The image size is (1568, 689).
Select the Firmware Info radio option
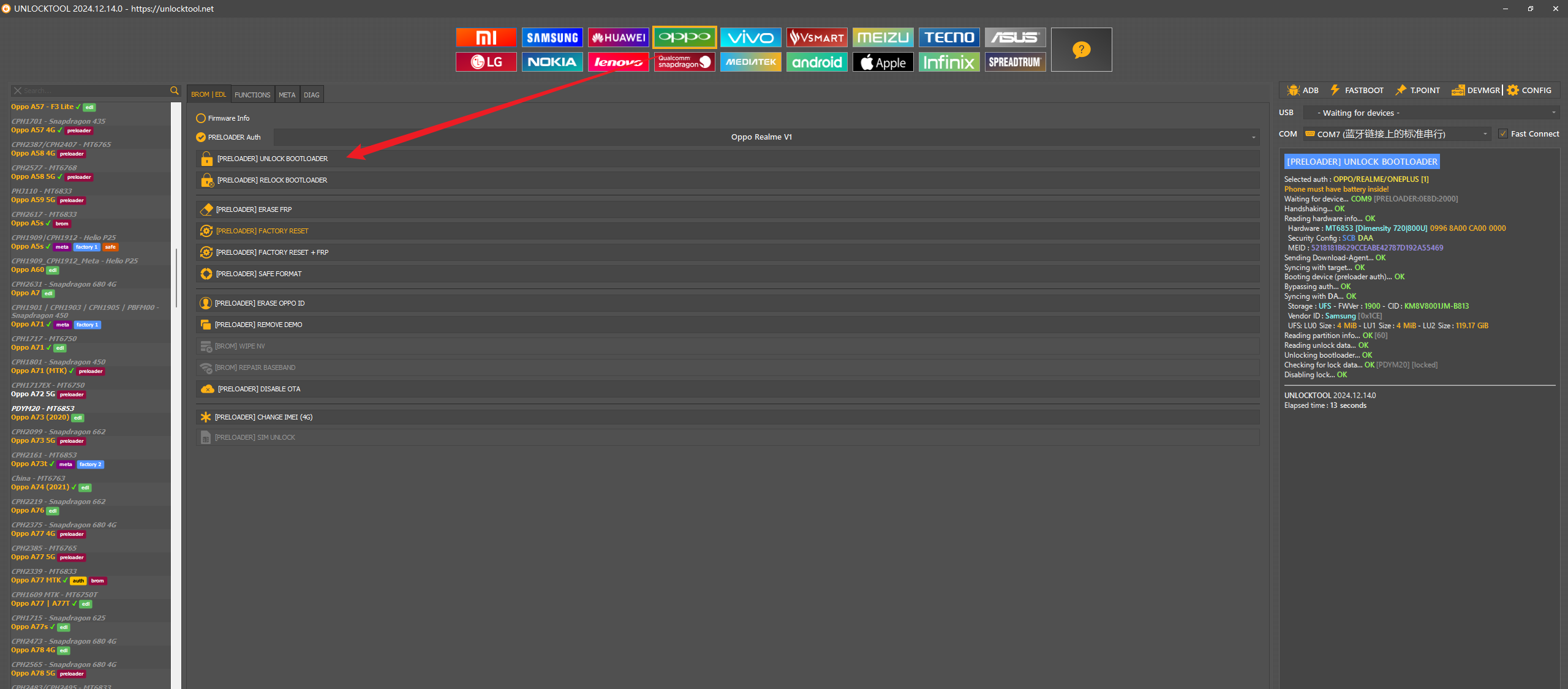pyautogui.click(x=201, y=118)
